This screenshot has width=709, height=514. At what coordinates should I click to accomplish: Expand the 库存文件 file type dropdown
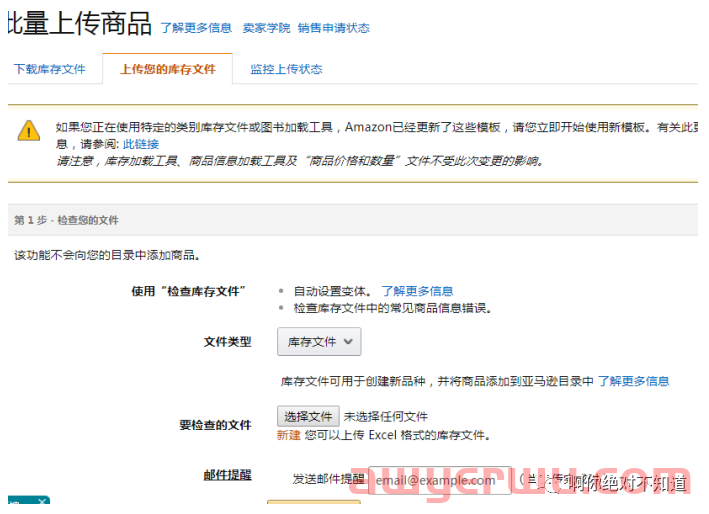pyautogui.click(x=319, y=342)
